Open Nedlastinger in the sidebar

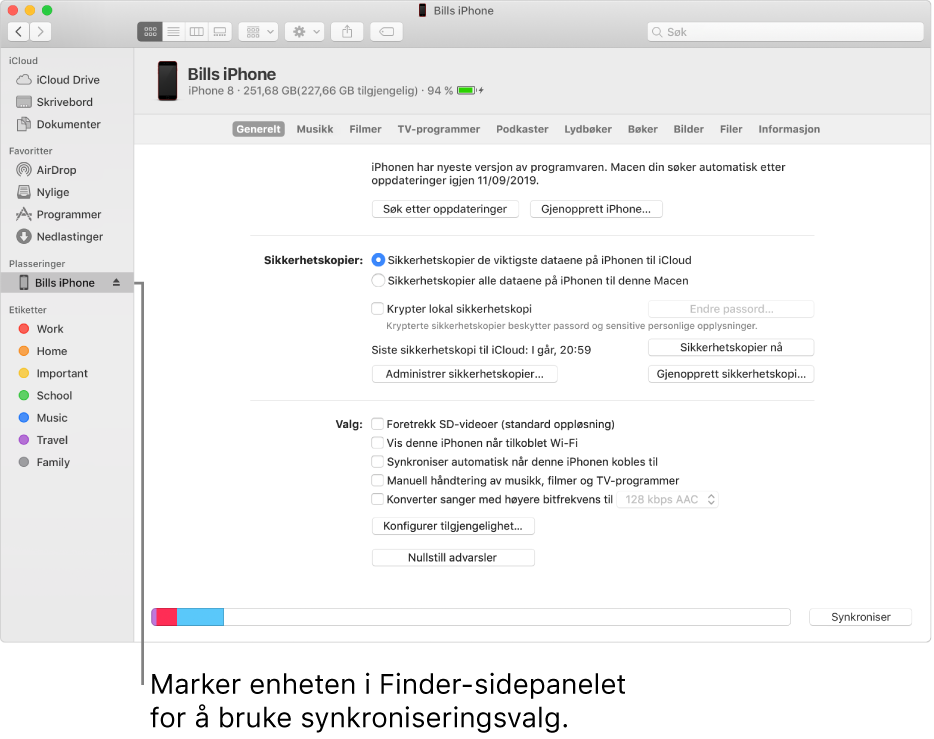coord(67,236)
